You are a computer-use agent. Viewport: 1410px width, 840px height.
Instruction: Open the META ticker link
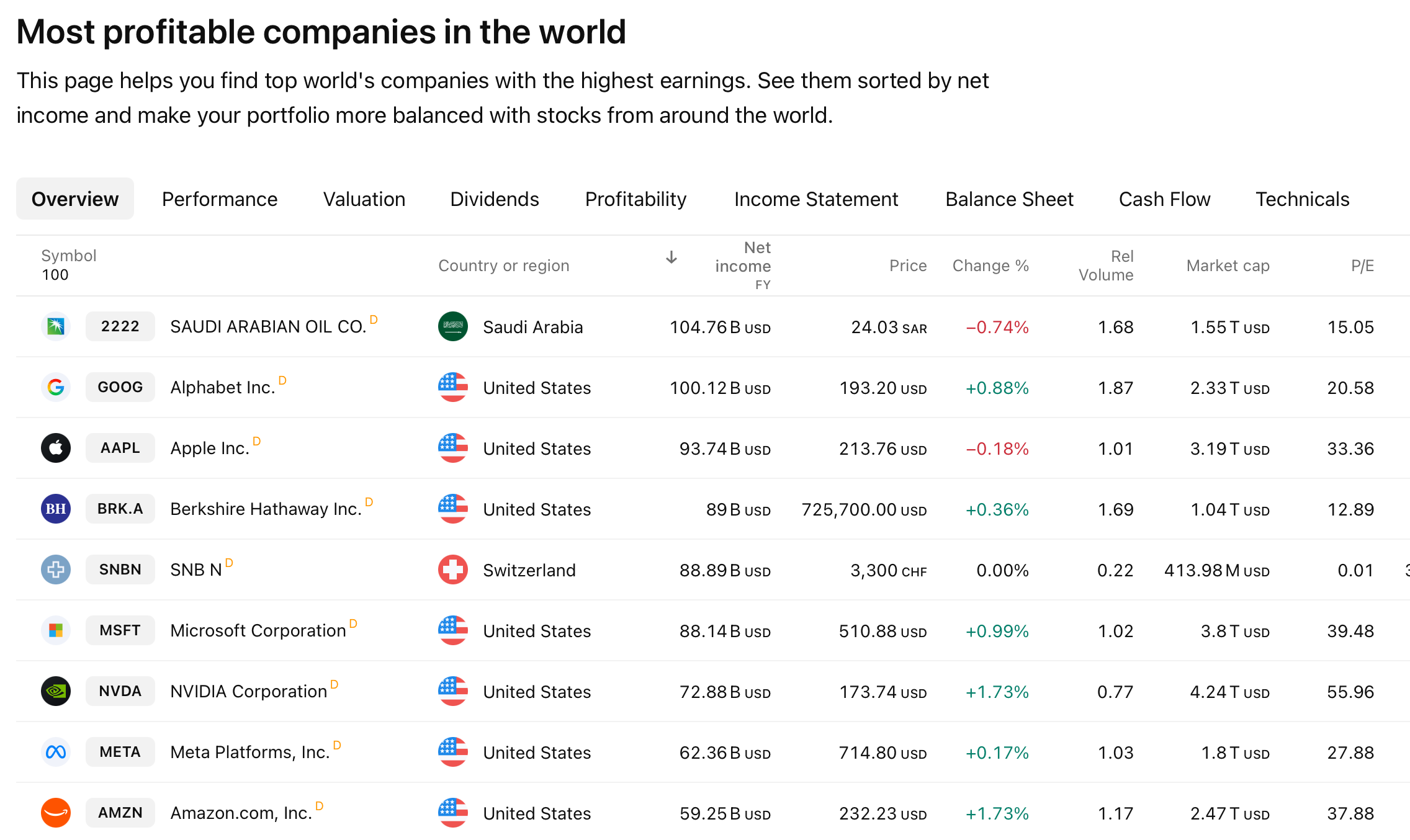click(x=120, y=752)
